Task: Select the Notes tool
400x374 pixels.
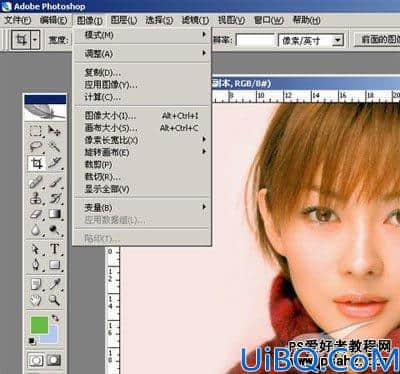Action: pyautogui.click(x=36, y=284)
